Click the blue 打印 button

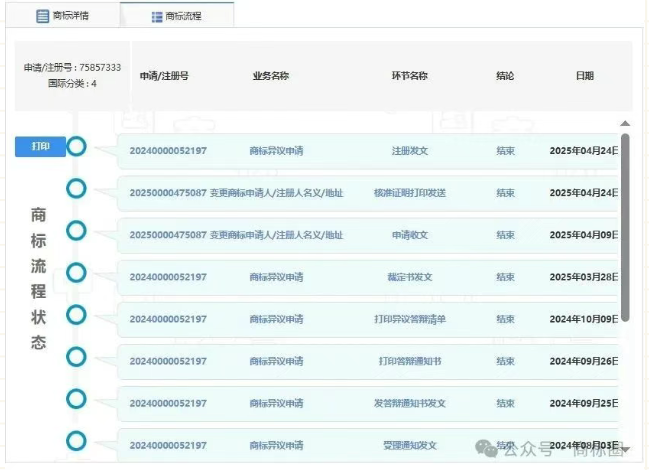[40, 147]
